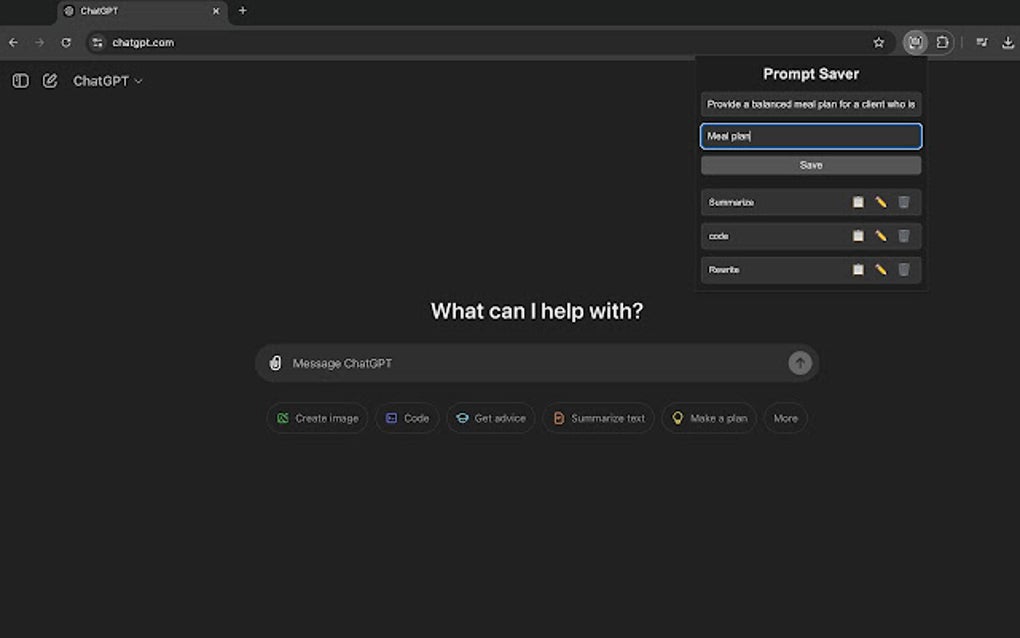Toggle the ChatGPT sidebar panel icon

point(20,80)
